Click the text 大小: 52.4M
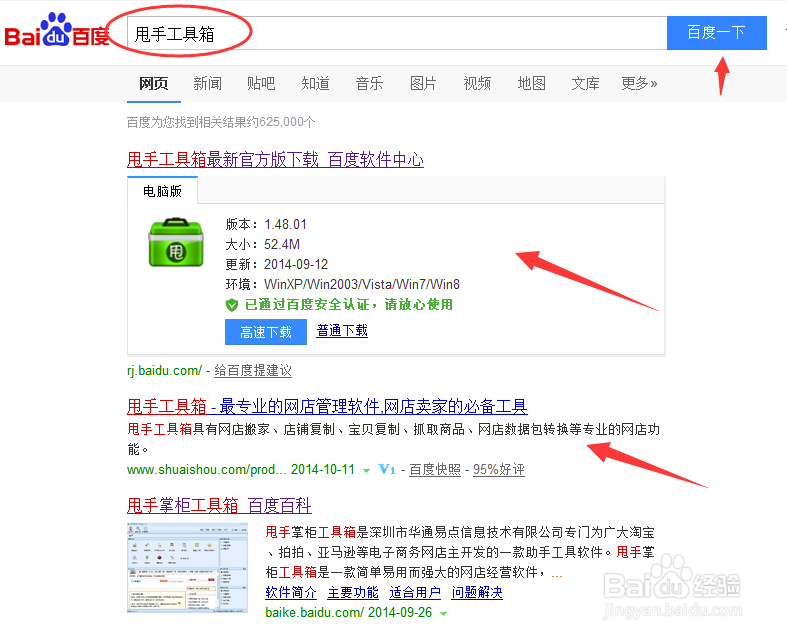This screenshot has width=787, height=638. tap(263, 244)
